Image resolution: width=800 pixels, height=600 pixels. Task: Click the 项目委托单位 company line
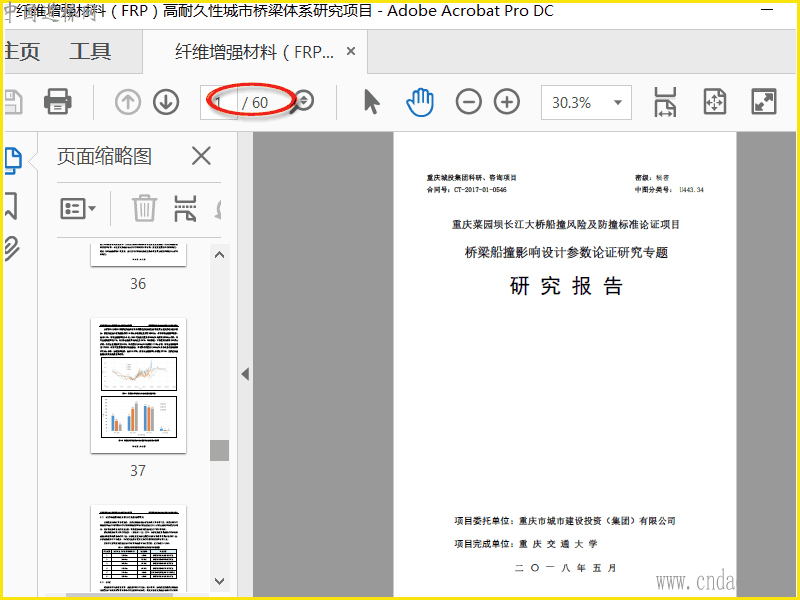[x=565, y=521]
